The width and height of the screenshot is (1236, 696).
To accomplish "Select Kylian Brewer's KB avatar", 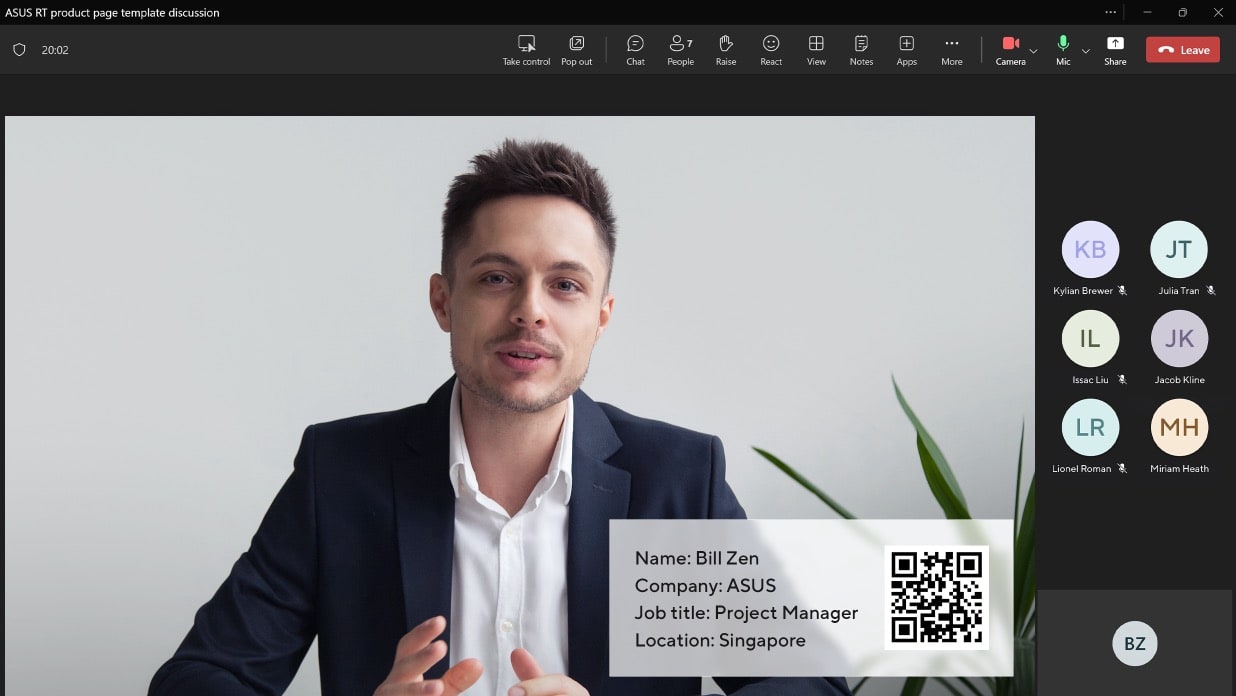I will click(x=1090, y=250).
